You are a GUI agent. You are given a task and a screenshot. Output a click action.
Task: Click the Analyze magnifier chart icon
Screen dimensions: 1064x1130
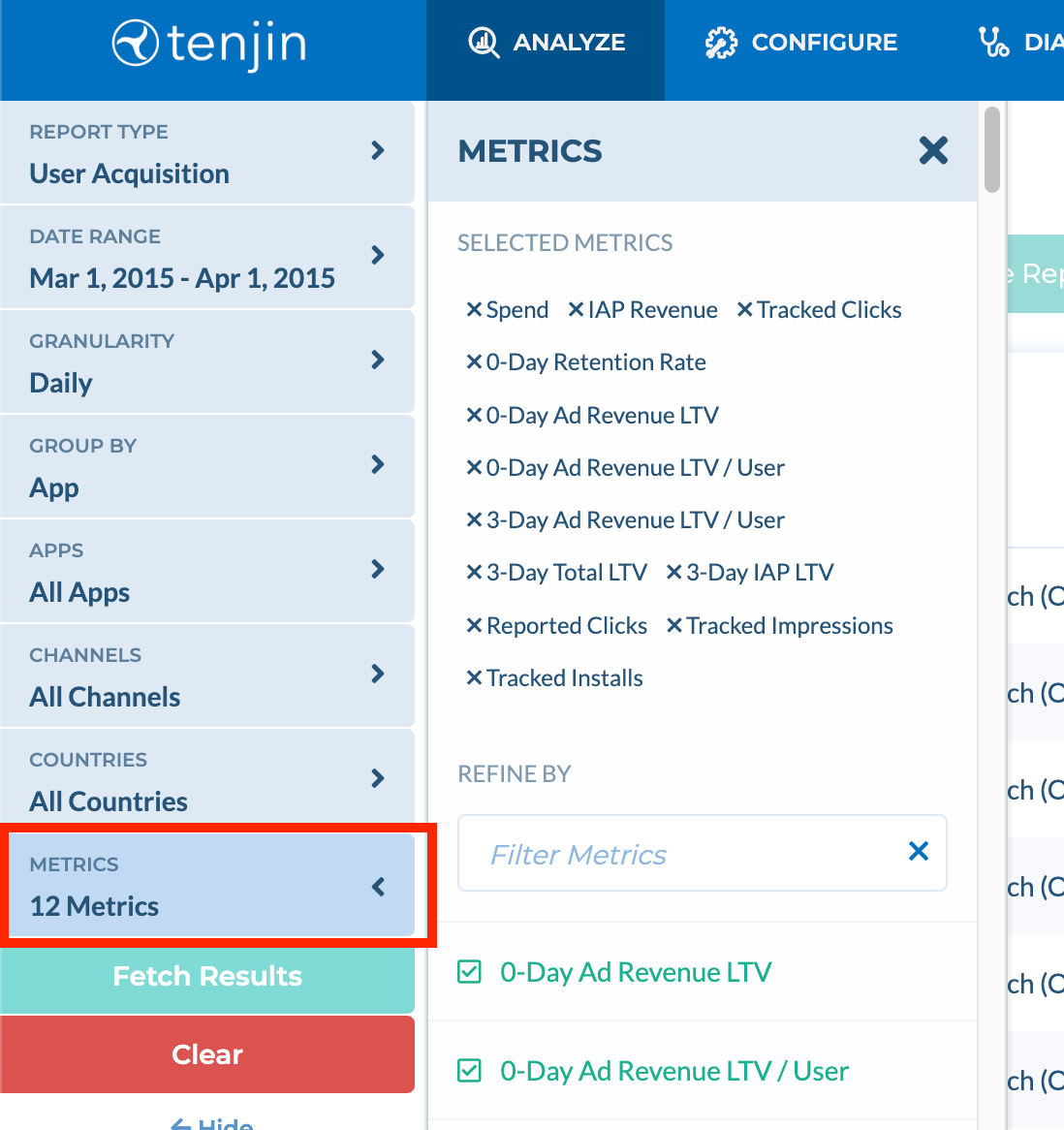point(485,43)
